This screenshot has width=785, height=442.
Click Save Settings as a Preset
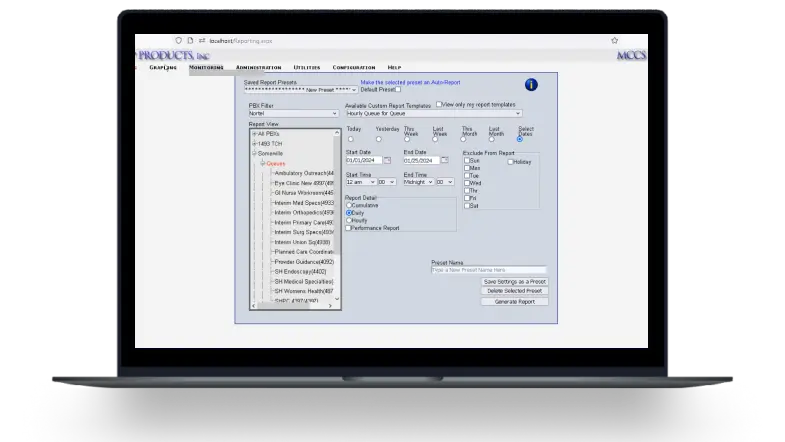[514, 282]
